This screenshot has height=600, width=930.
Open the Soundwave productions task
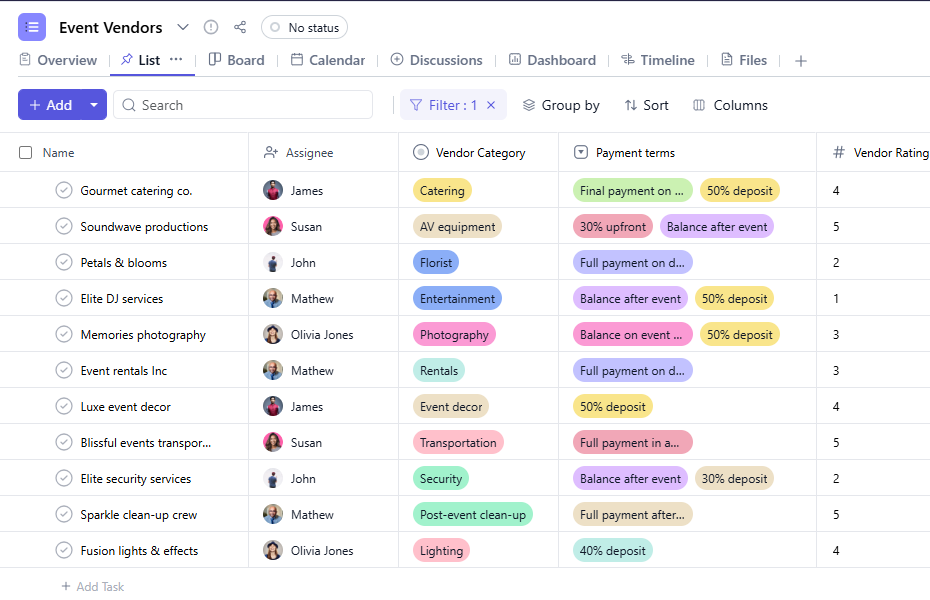click(144, 226)
